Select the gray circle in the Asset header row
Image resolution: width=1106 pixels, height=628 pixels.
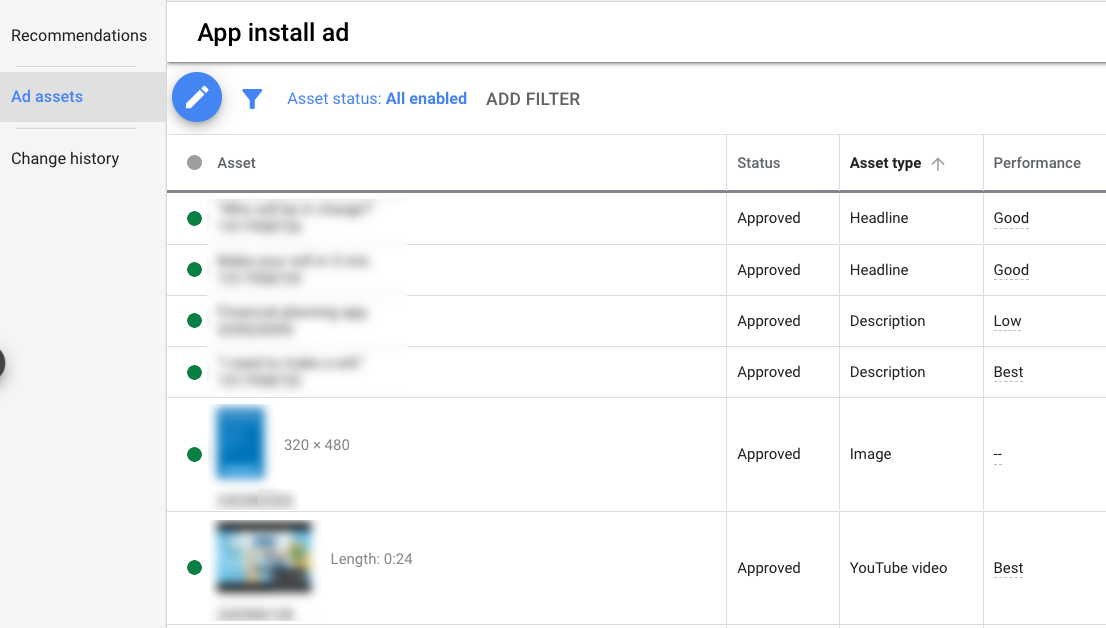[194, 162]
